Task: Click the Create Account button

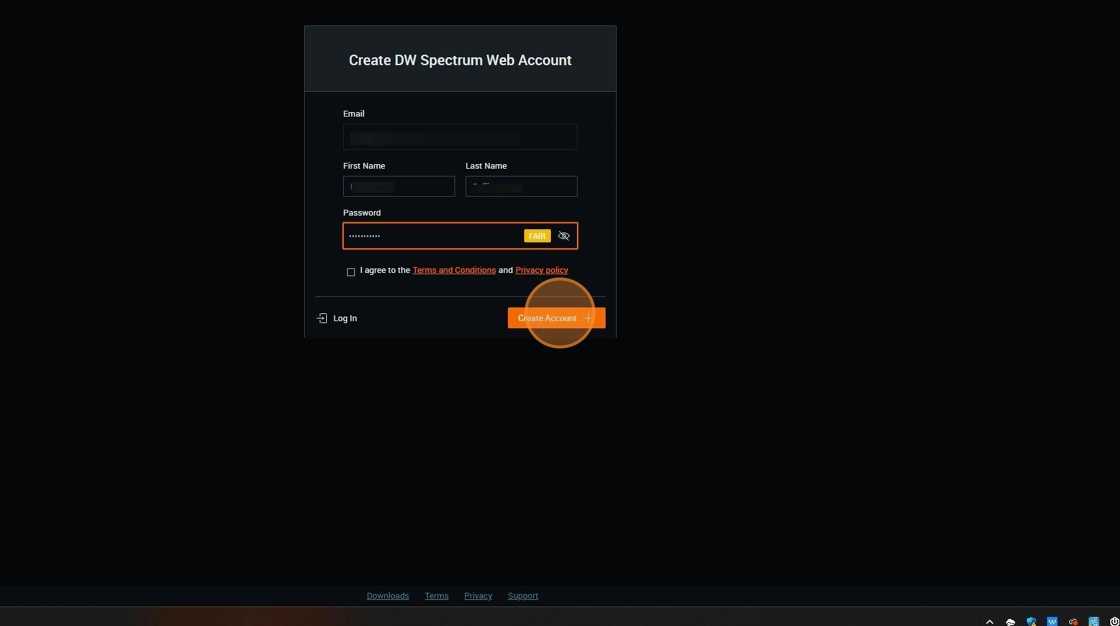Action: [556, 318]
